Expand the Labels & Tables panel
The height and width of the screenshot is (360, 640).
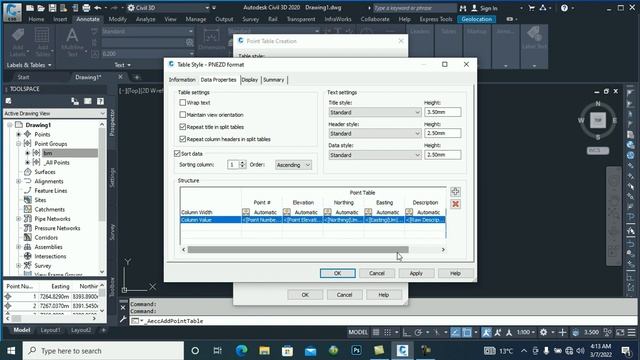29,65
